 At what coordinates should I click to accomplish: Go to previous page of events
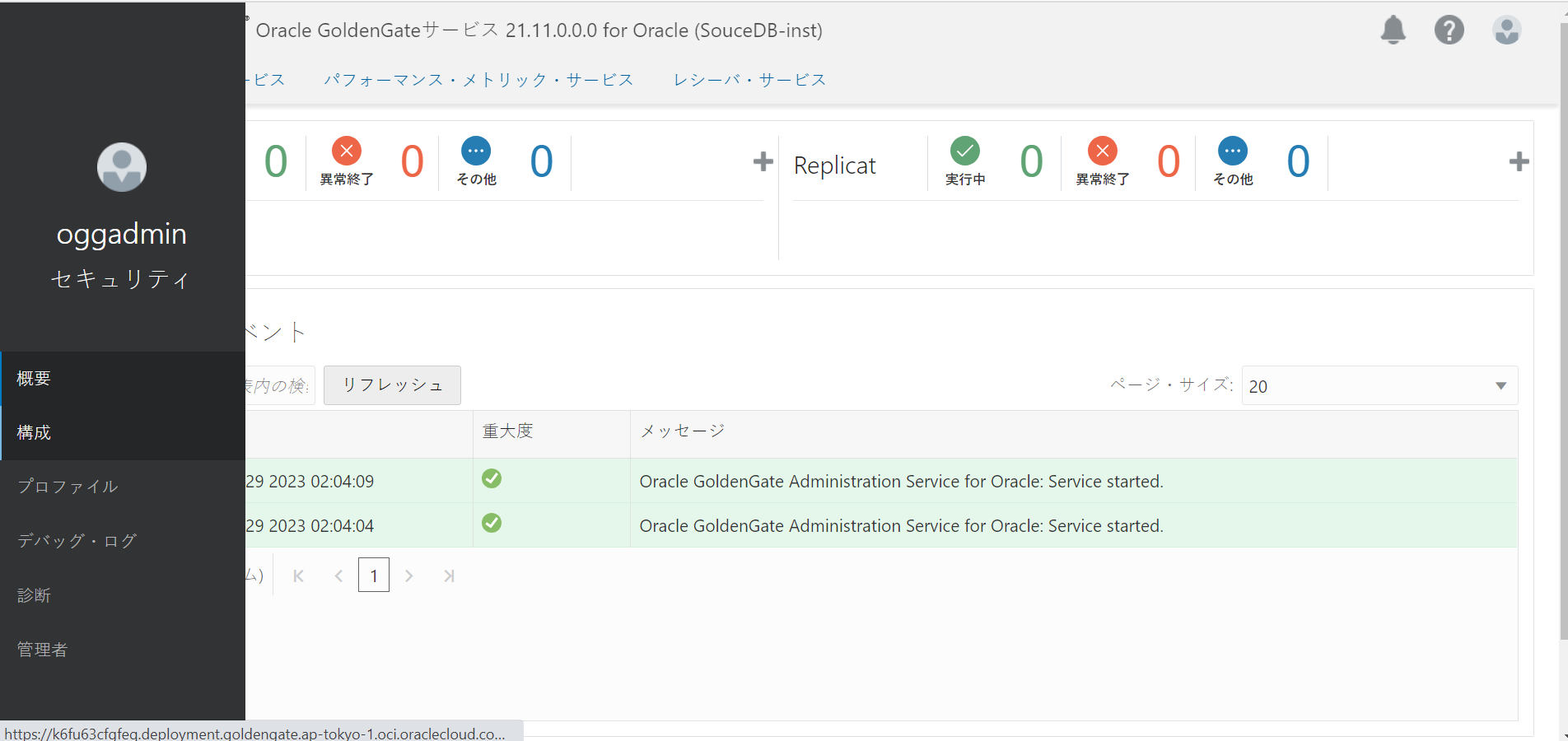pos(338,576)
